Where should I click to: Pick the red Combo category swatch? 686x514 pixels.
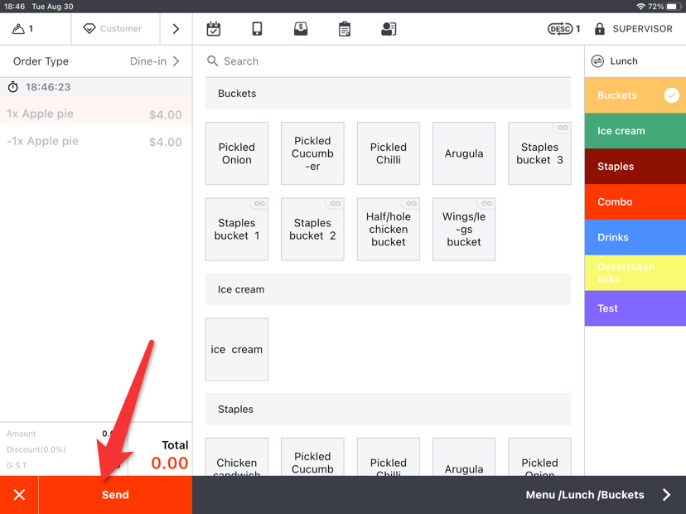coord(635,202)
